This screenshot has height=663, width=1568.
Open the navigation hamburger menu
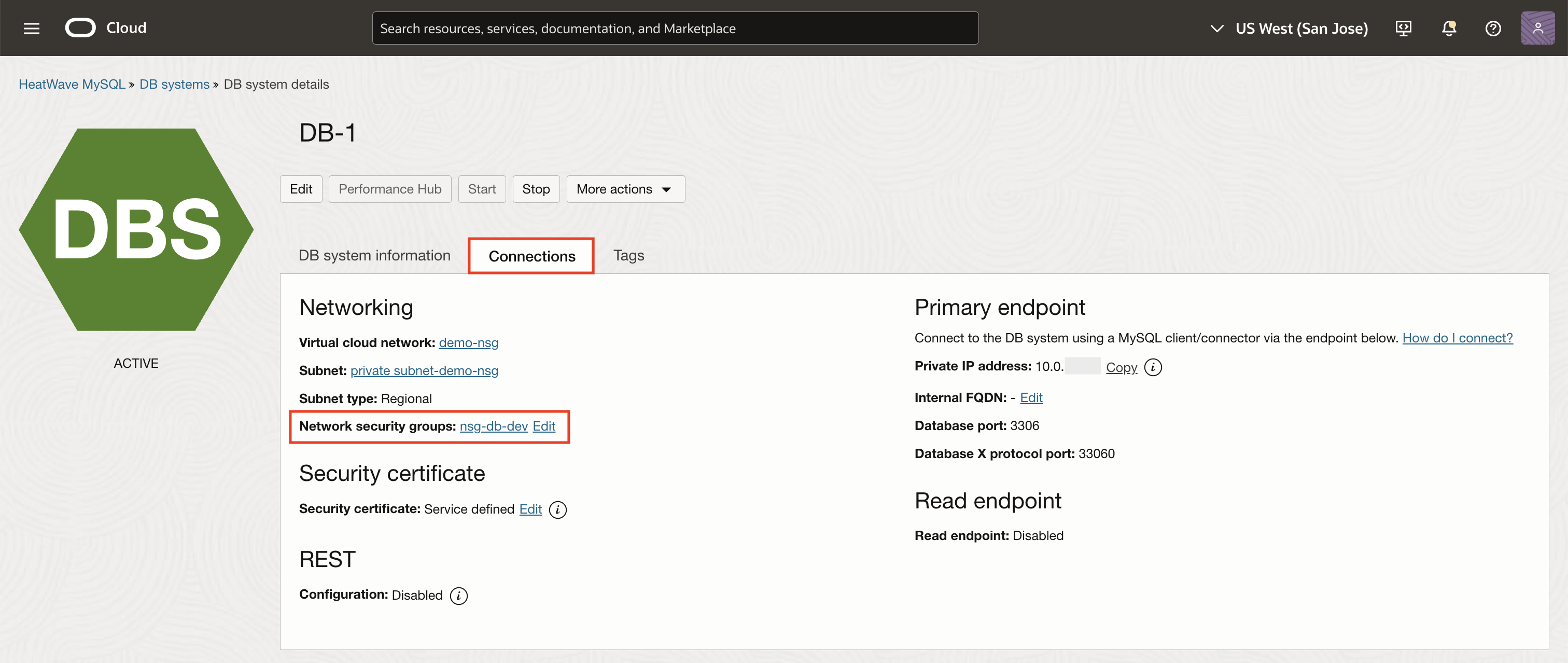31,28
